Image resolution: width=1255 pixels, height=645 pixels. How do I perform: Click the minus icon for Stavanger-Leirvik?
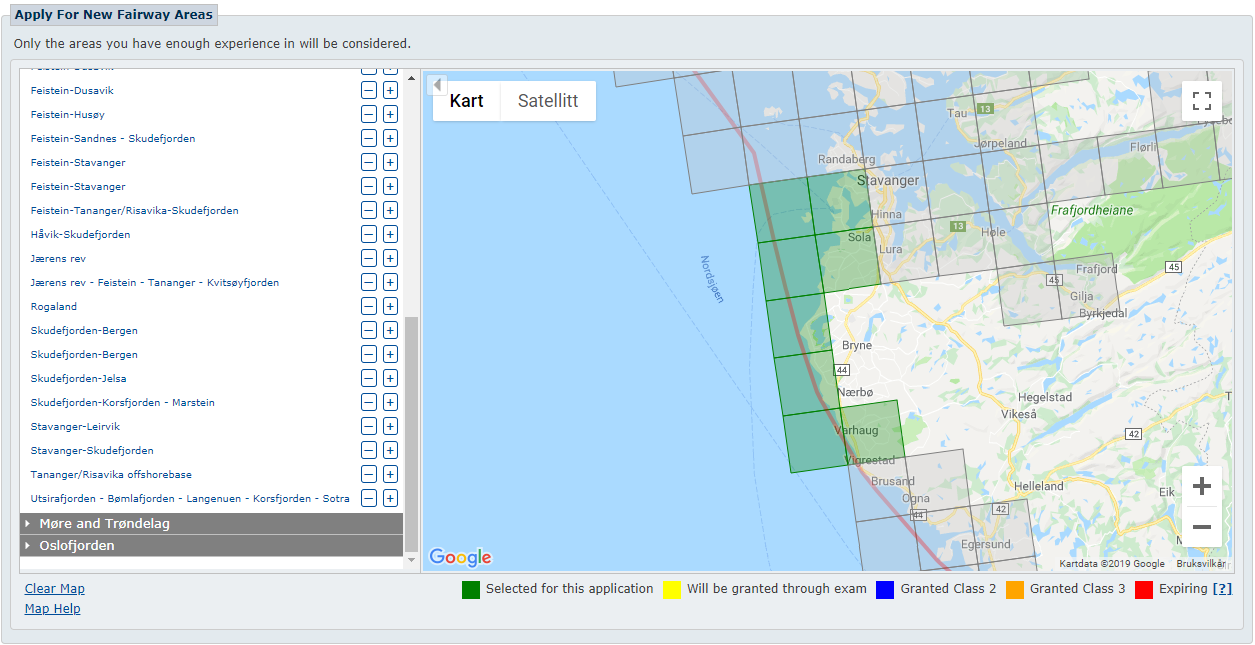click(x=369, y=426)
